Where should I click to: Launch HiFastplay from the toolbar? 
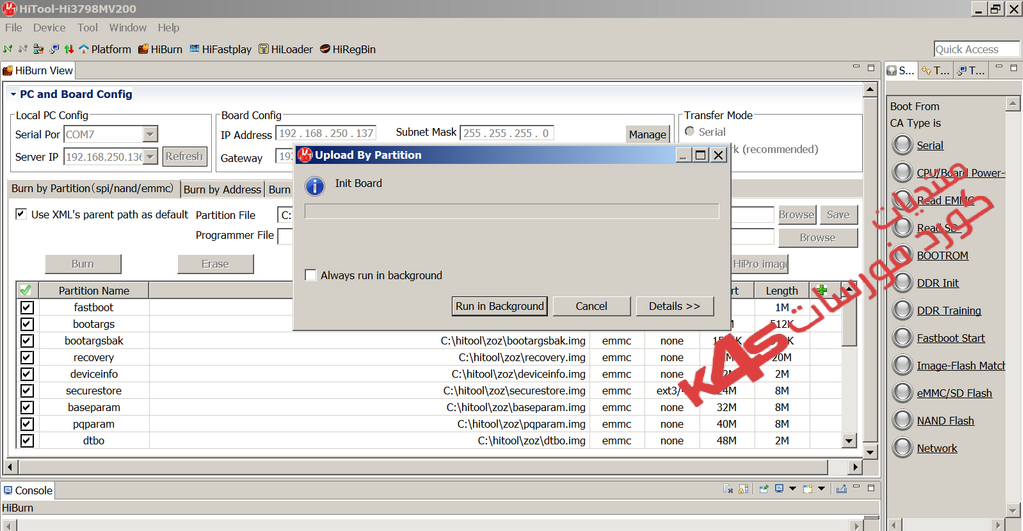[221, 49]
